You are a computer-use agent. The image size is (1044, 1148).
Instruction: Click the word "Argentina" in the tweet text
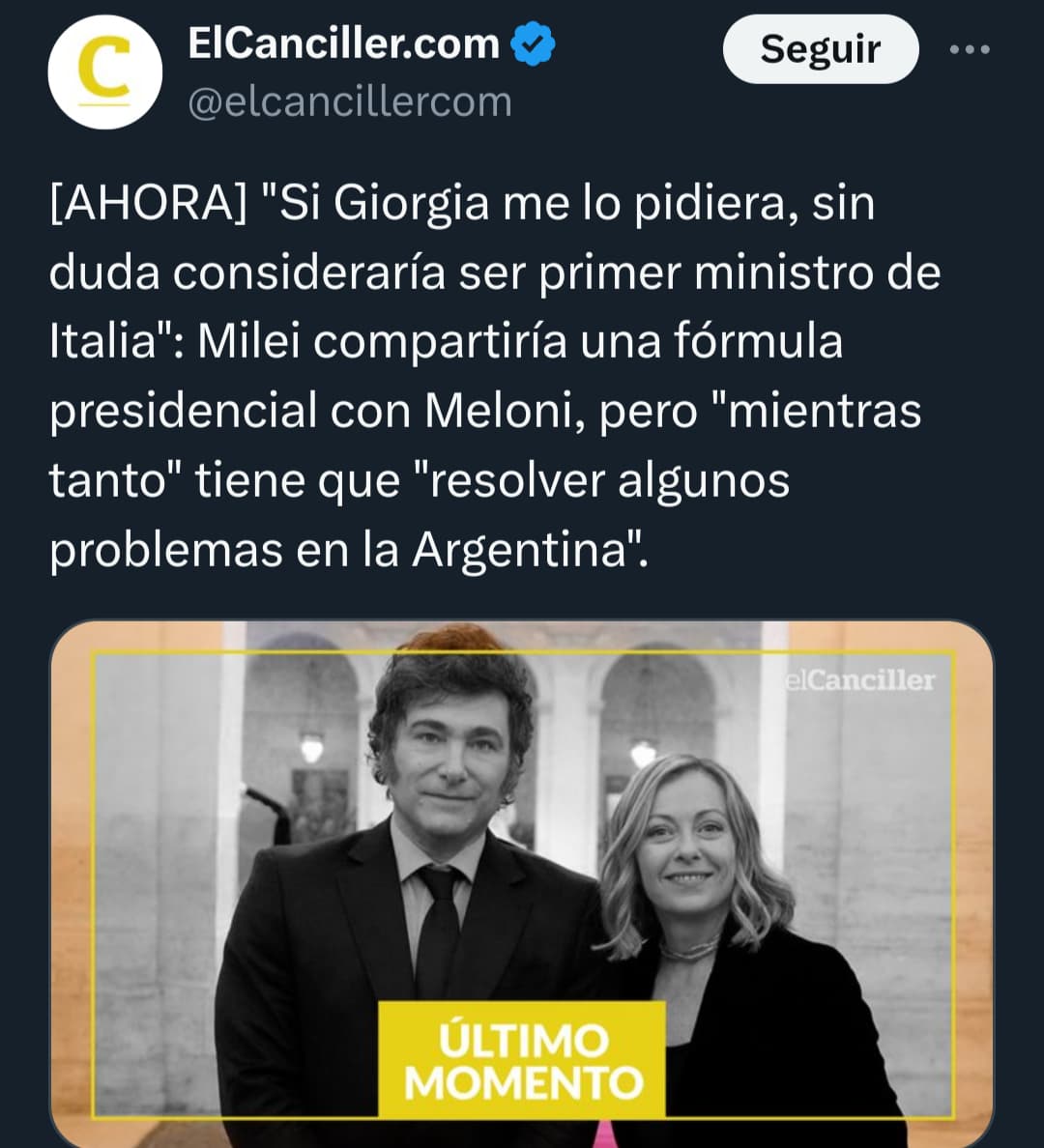coord(521,550)
